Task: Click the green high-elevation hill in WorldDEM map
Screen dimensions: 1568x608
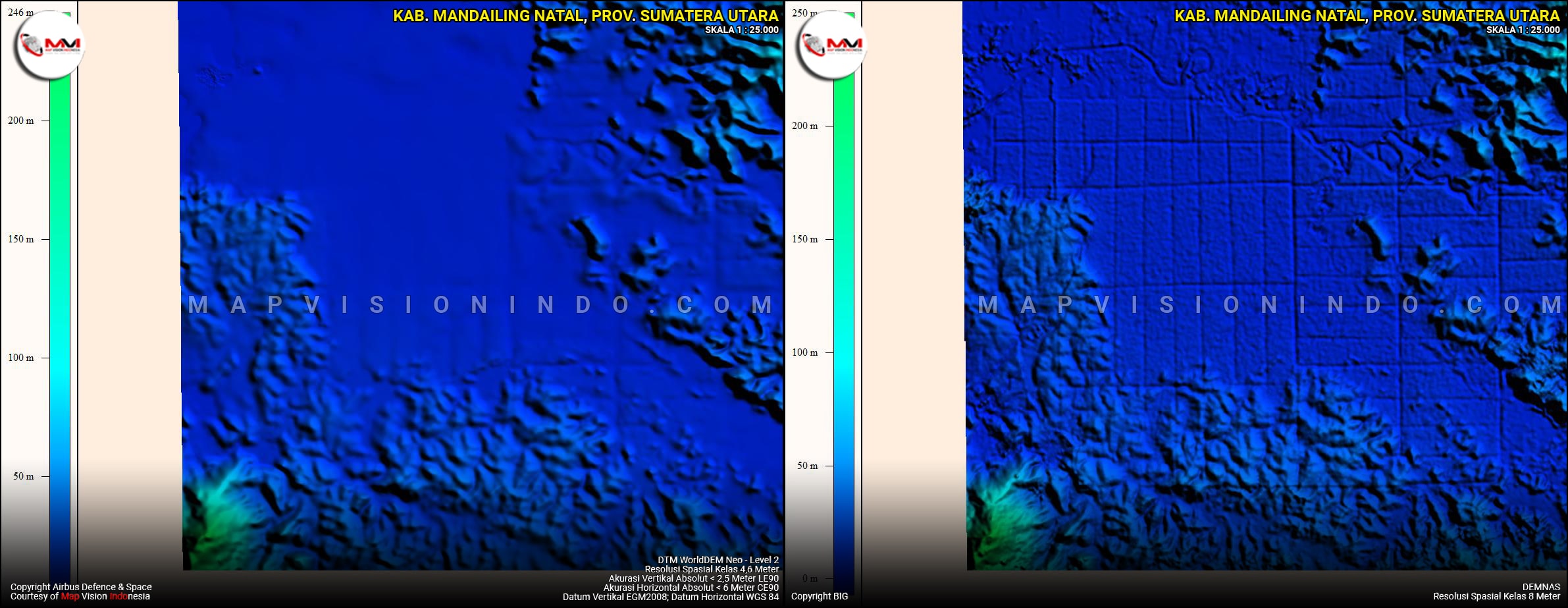Action: 211,520
